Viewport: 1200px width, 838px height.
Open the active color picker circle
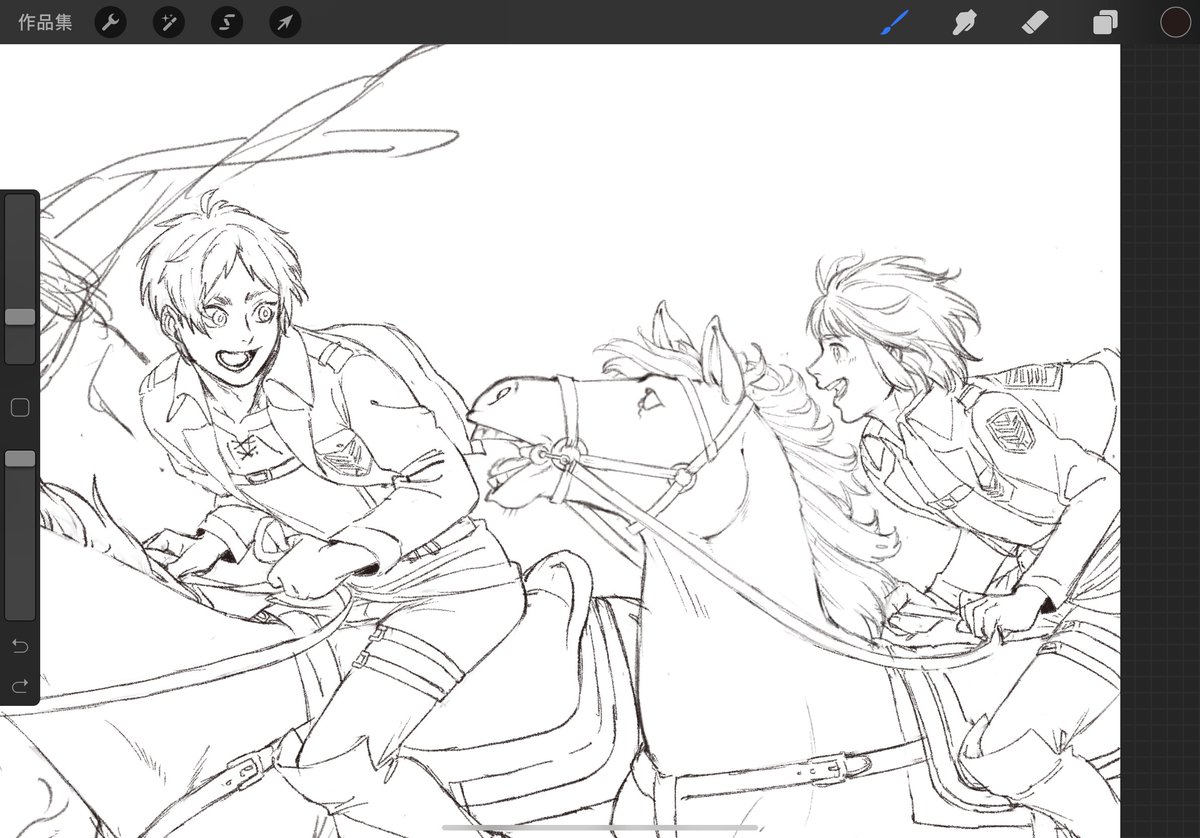[x=1175, y=22]
